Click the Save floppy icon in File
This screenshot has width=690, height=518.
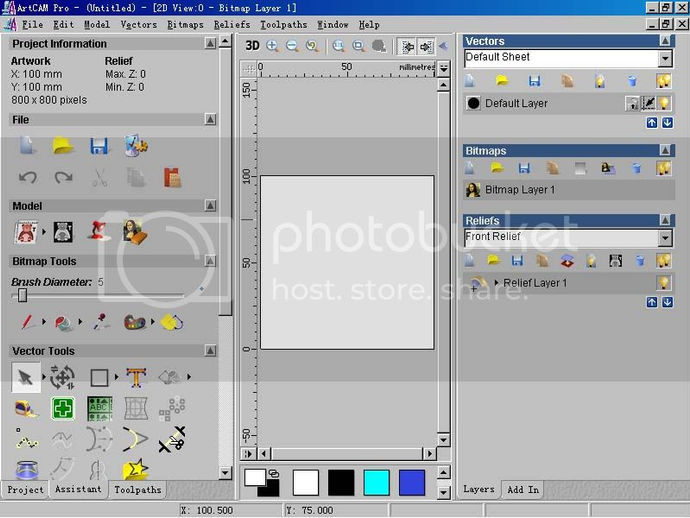(99, 146)
